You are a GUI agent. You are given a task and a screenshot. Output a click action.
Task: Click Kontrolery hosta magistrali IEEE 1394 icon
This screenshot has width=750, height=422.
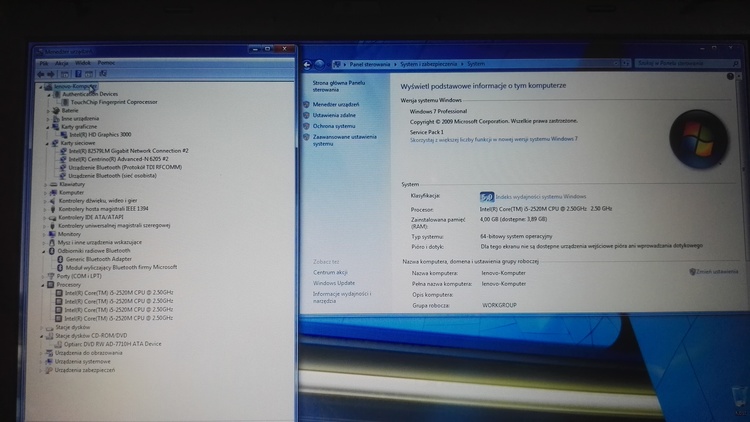(53, 209)
